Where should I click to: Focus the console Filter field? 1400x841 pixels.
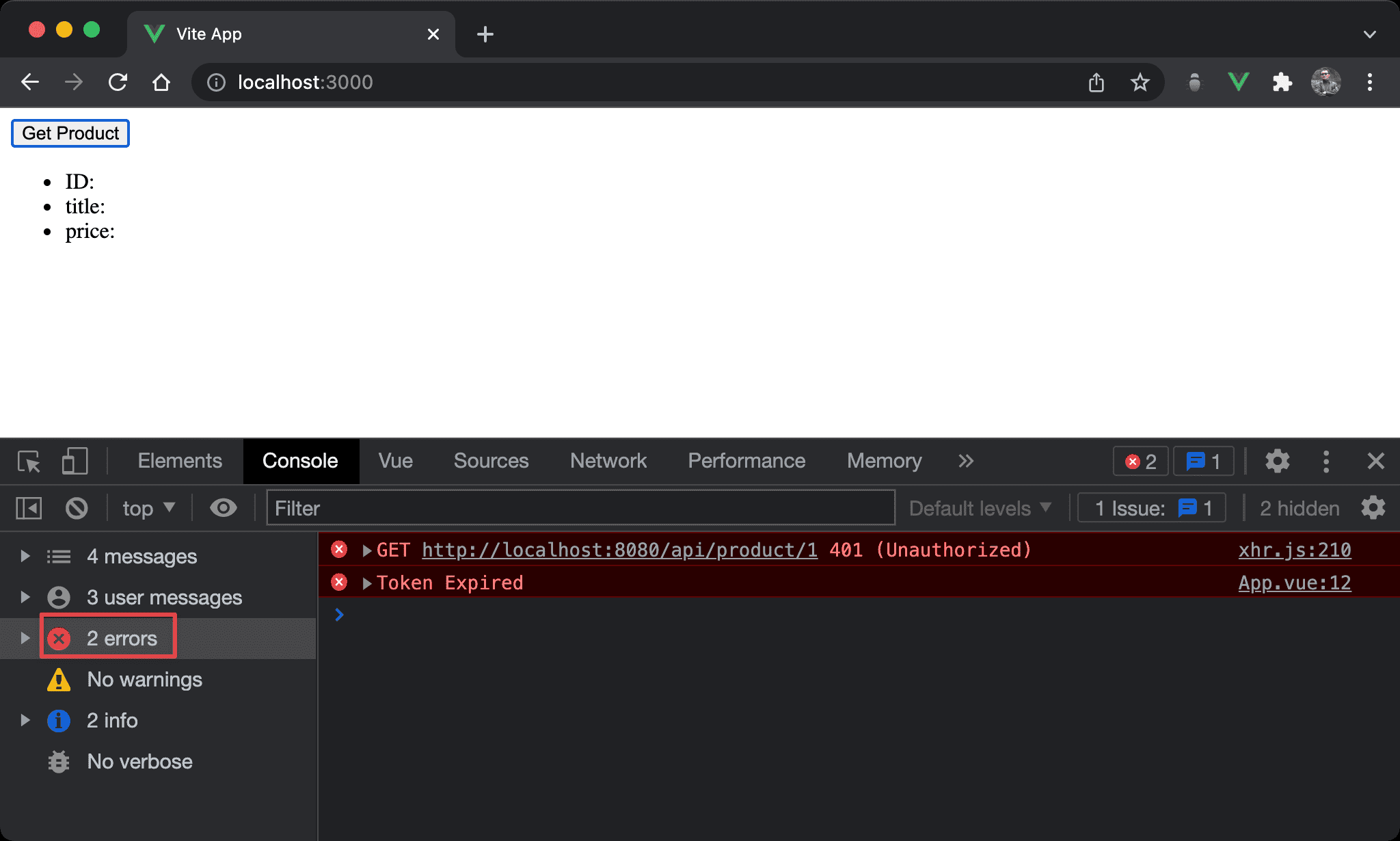580,508
